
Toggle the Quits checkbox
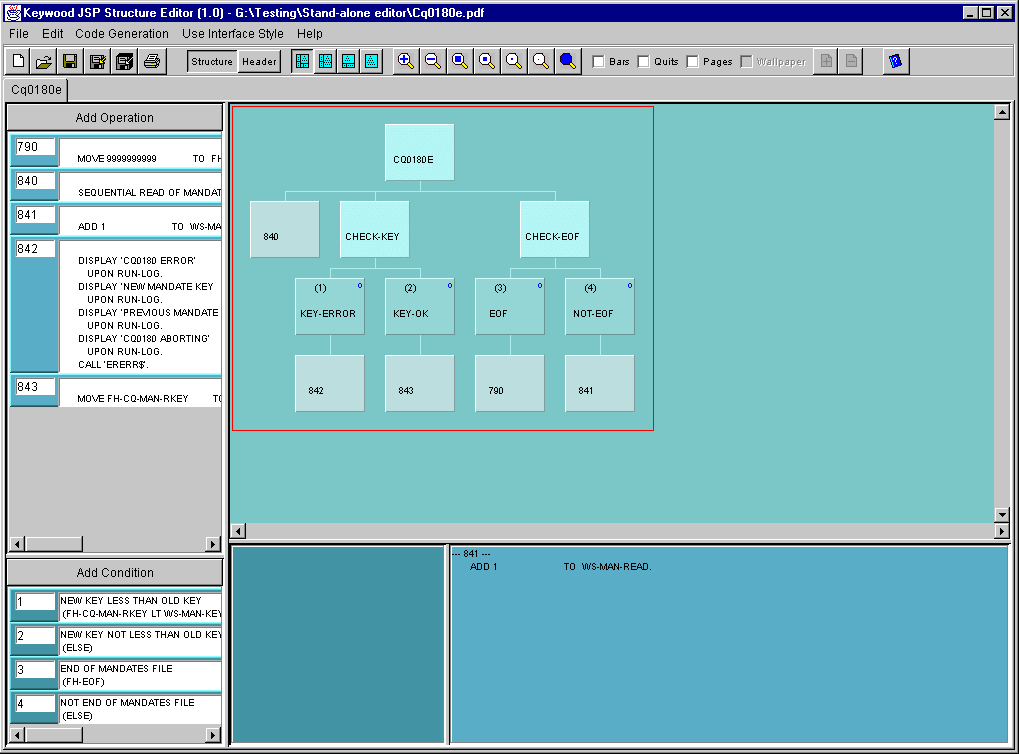(x=644, y=62)
